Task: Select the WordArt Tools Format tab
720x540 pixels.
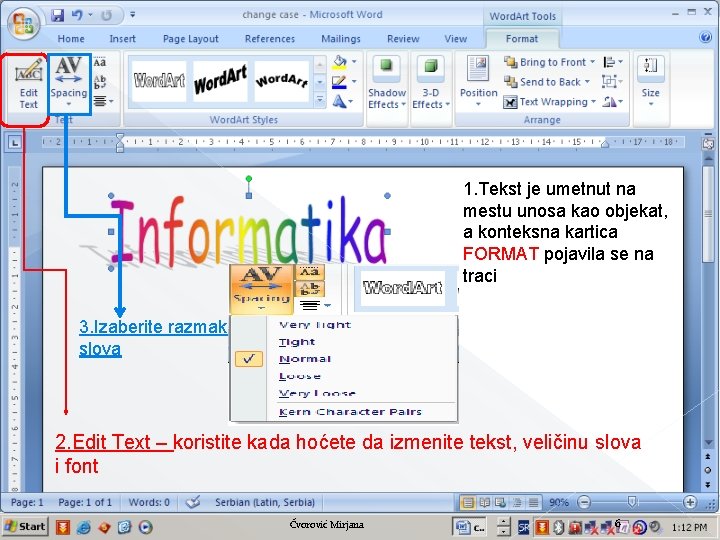Action: coord(522,39)
